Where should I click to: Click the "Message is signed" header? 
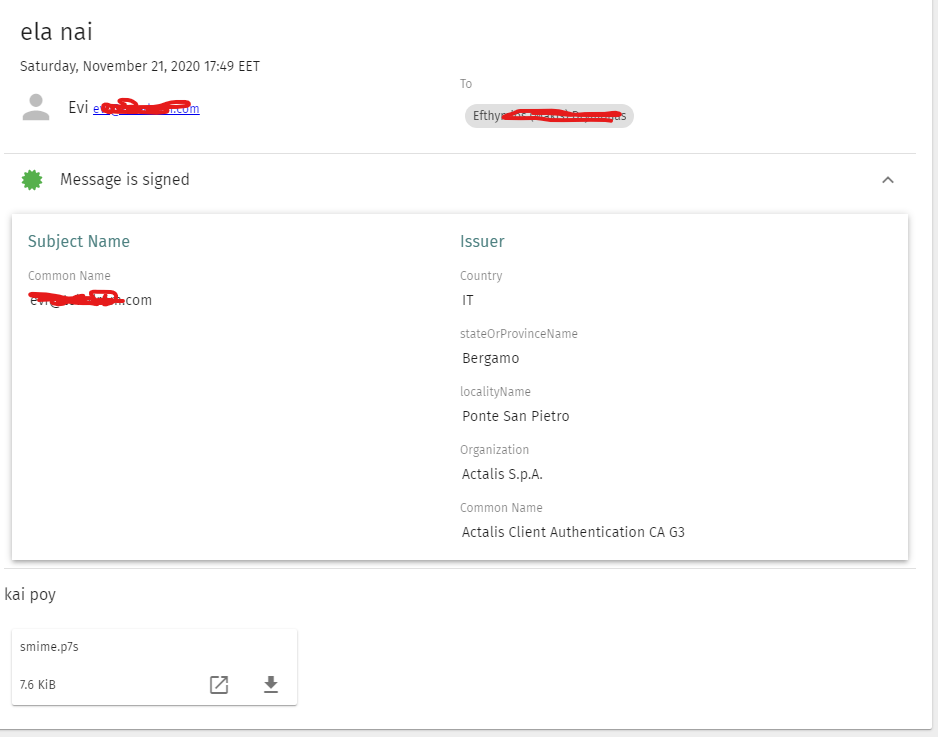point(125,180)
